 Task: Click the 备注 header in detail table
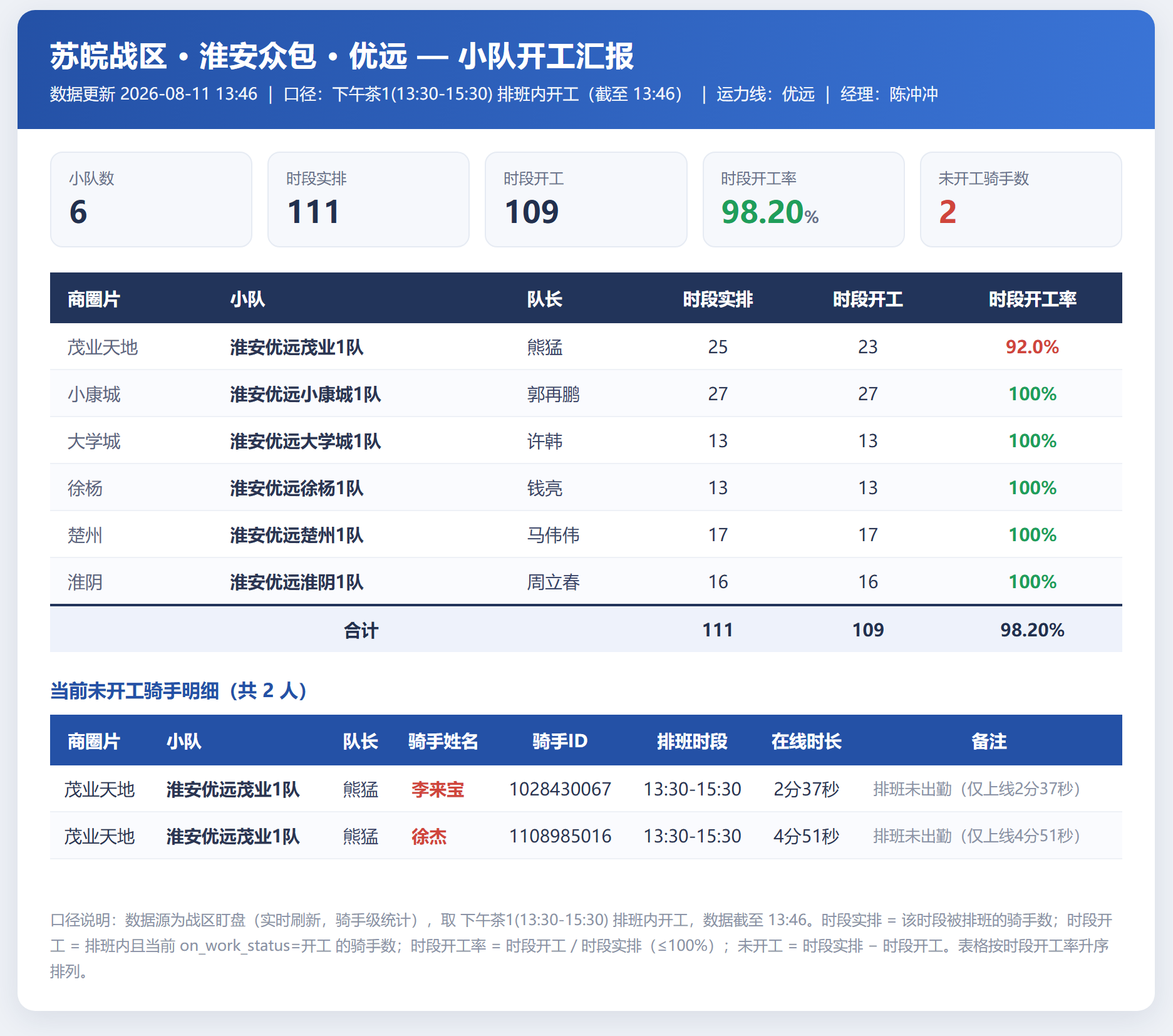click(989, 742)
